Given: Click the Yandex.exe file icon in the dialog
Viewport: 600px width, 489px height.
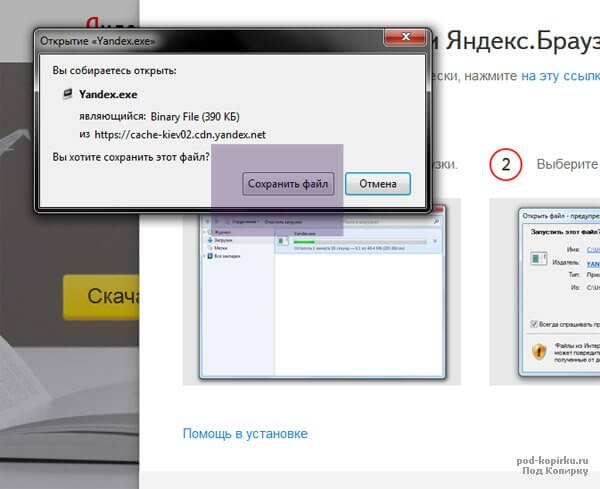Looking at the screenshot, I should click(x=67, y=94).
